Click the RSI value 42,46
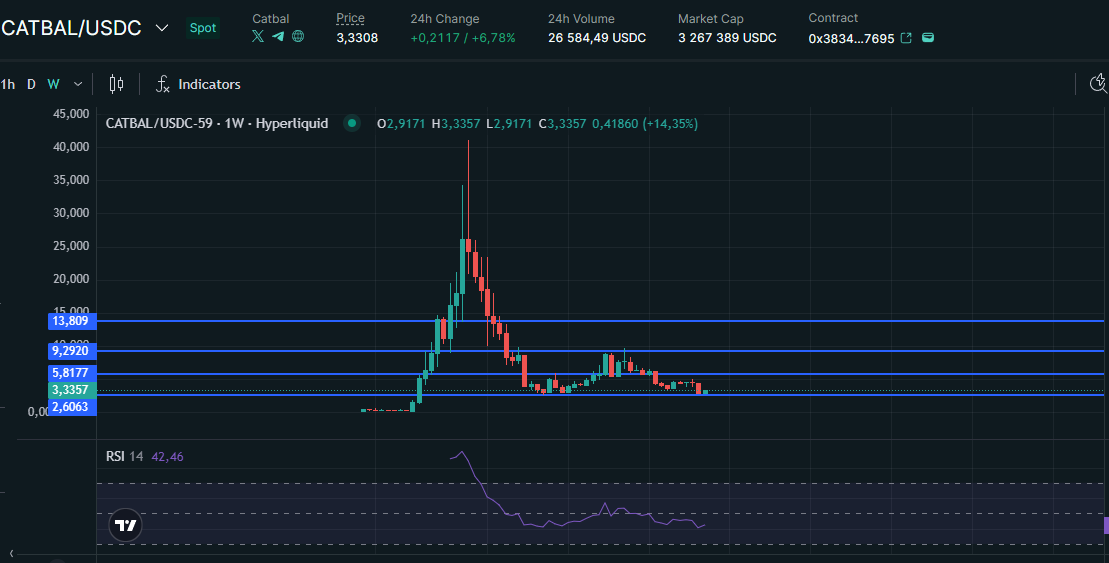The height and width of the screenshot is (563, 1109). (168, 457)
